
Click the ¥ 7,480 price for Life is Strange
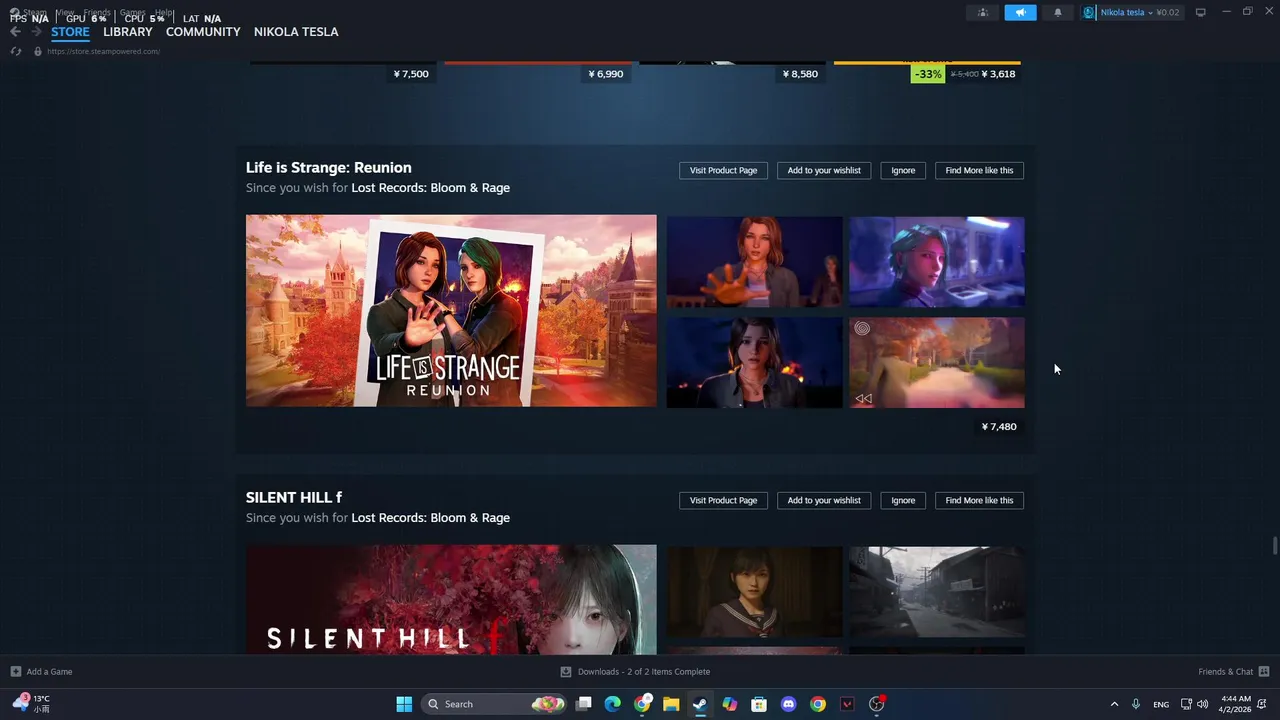[x=999, y=427]
